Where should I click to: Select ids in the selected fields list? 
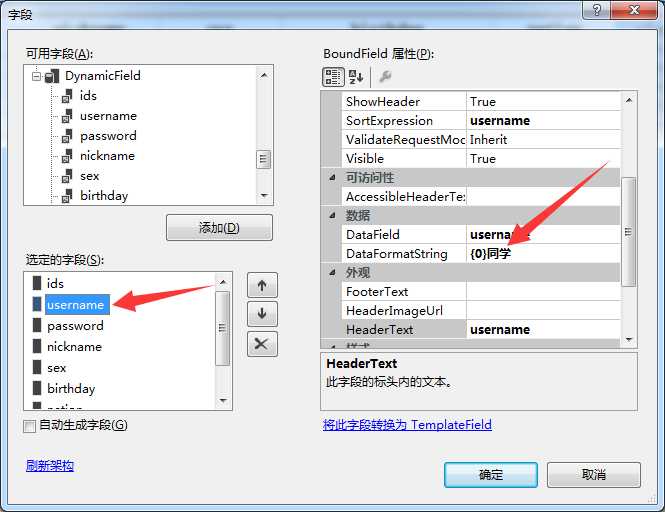click(x=55, y=283)
